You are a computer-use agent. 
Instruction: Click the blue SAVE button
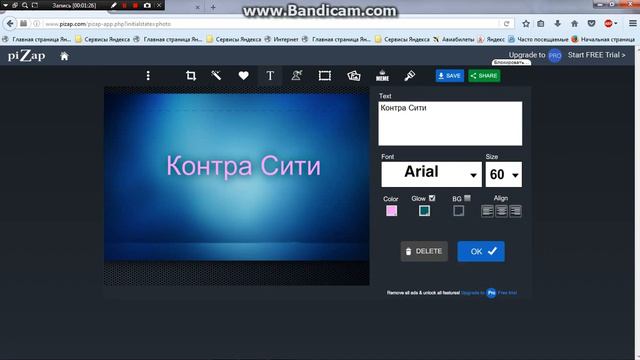pos(450,76)
